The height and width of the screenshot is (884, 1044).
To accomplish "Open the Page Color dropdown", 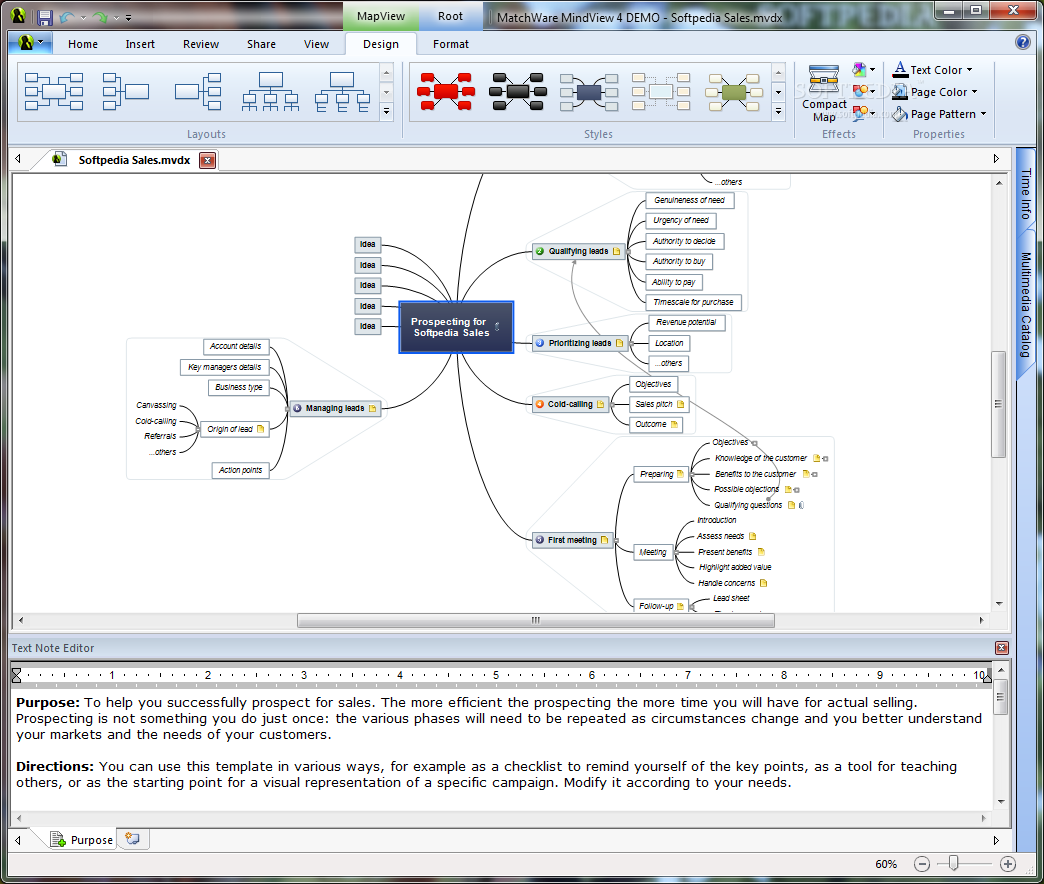I will coord(935,92).
